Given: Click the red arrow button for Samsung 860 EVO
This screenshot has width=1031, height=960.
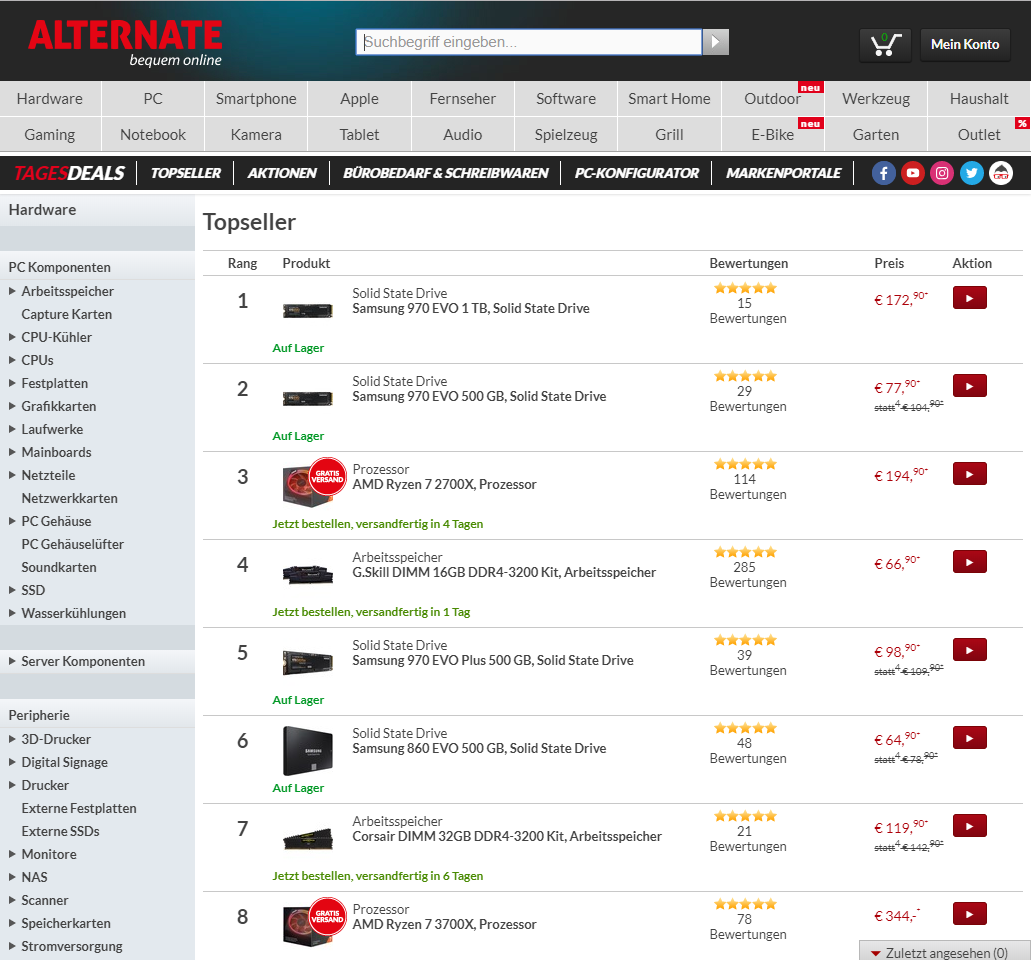Looking at the screenshot, I should [969, 738].
